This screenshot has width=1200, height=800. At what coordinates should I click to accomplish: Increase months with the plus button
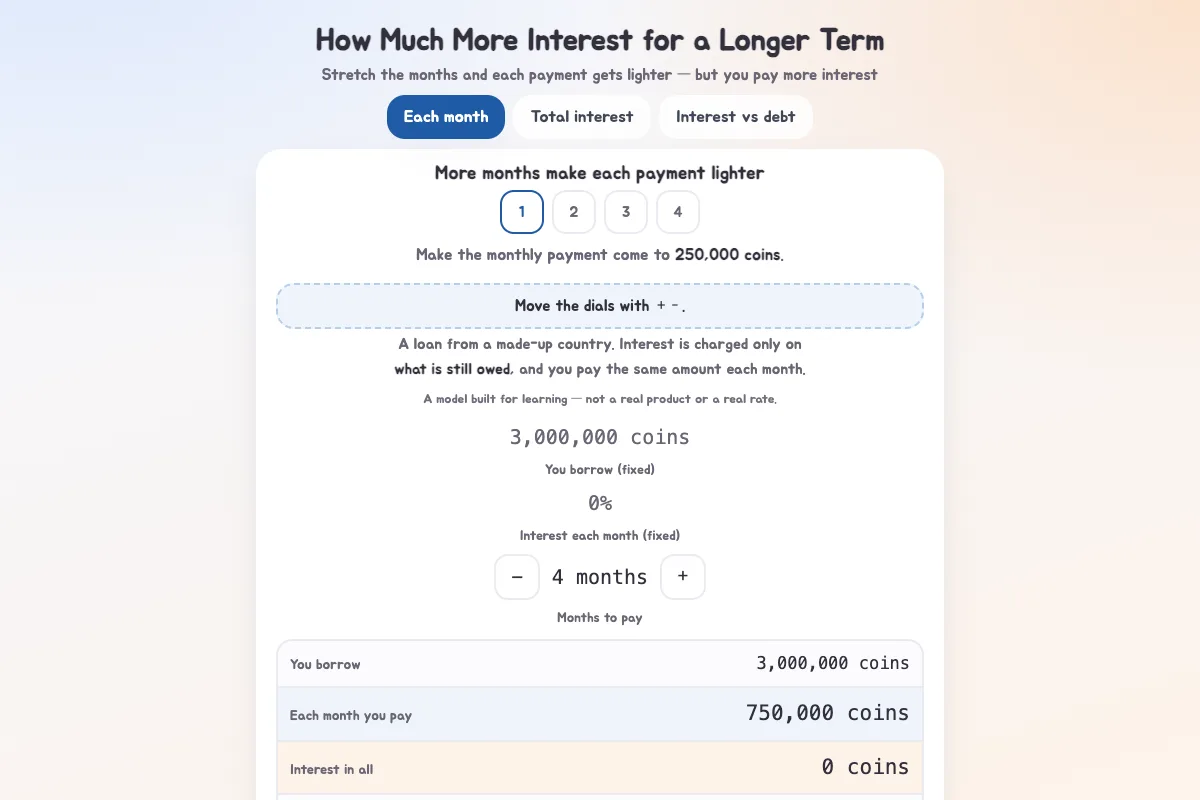pos(683,577)
